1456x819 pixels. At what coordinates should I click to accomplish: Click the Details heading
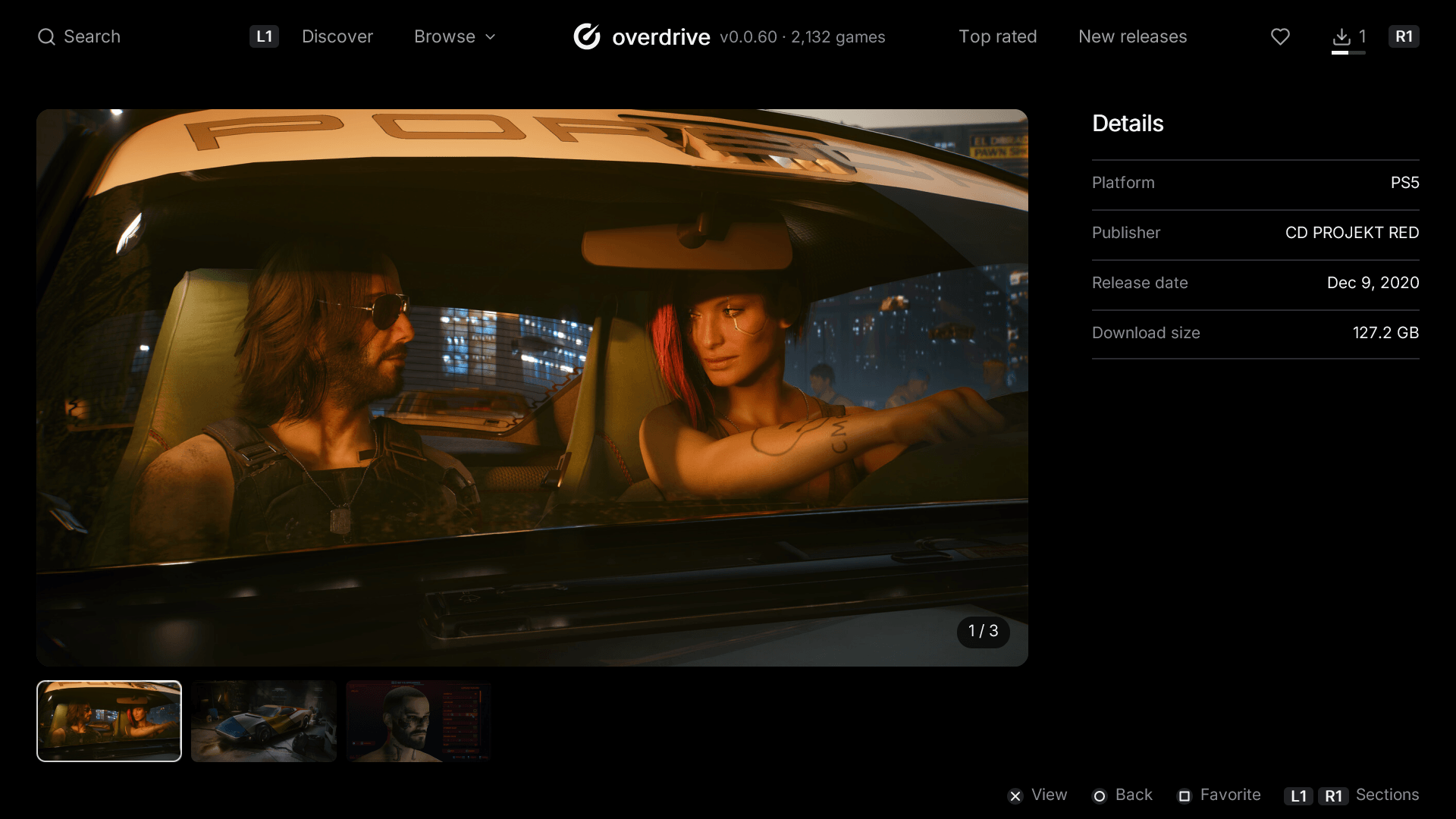[1128, 124]
